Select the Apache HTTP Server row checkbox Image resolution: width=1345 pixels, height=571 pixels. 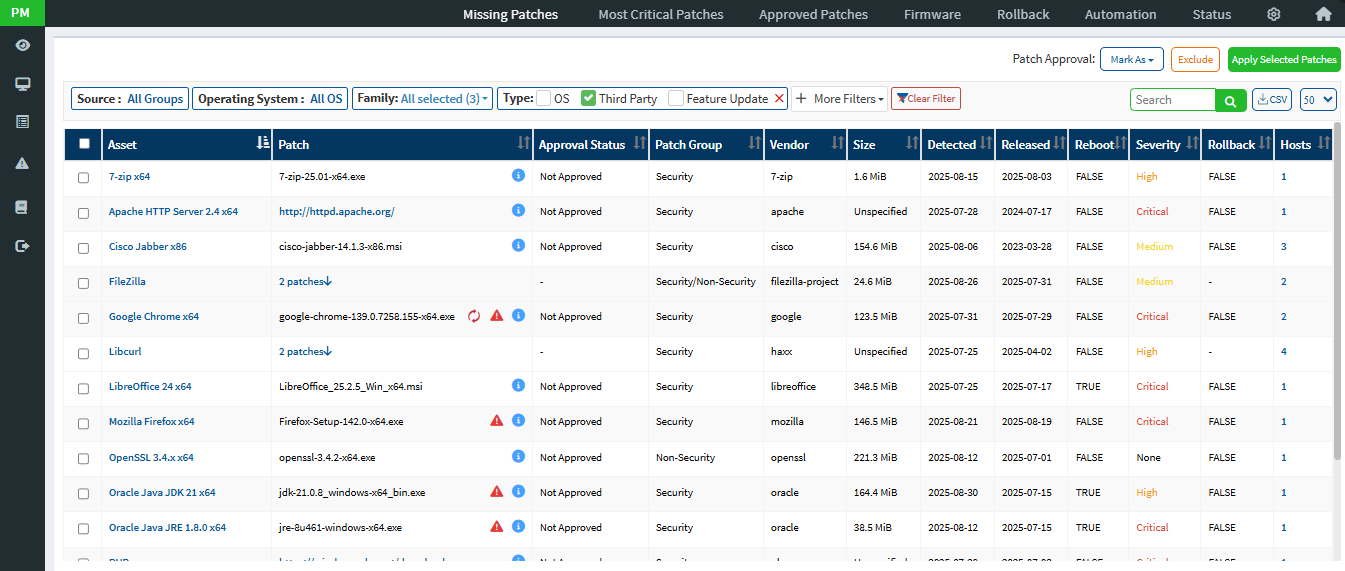tap(84, 212)
